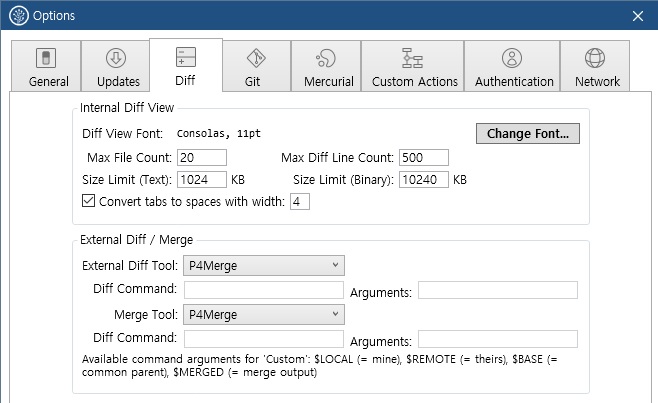Open the General tab icon

[x=46, y=58]
